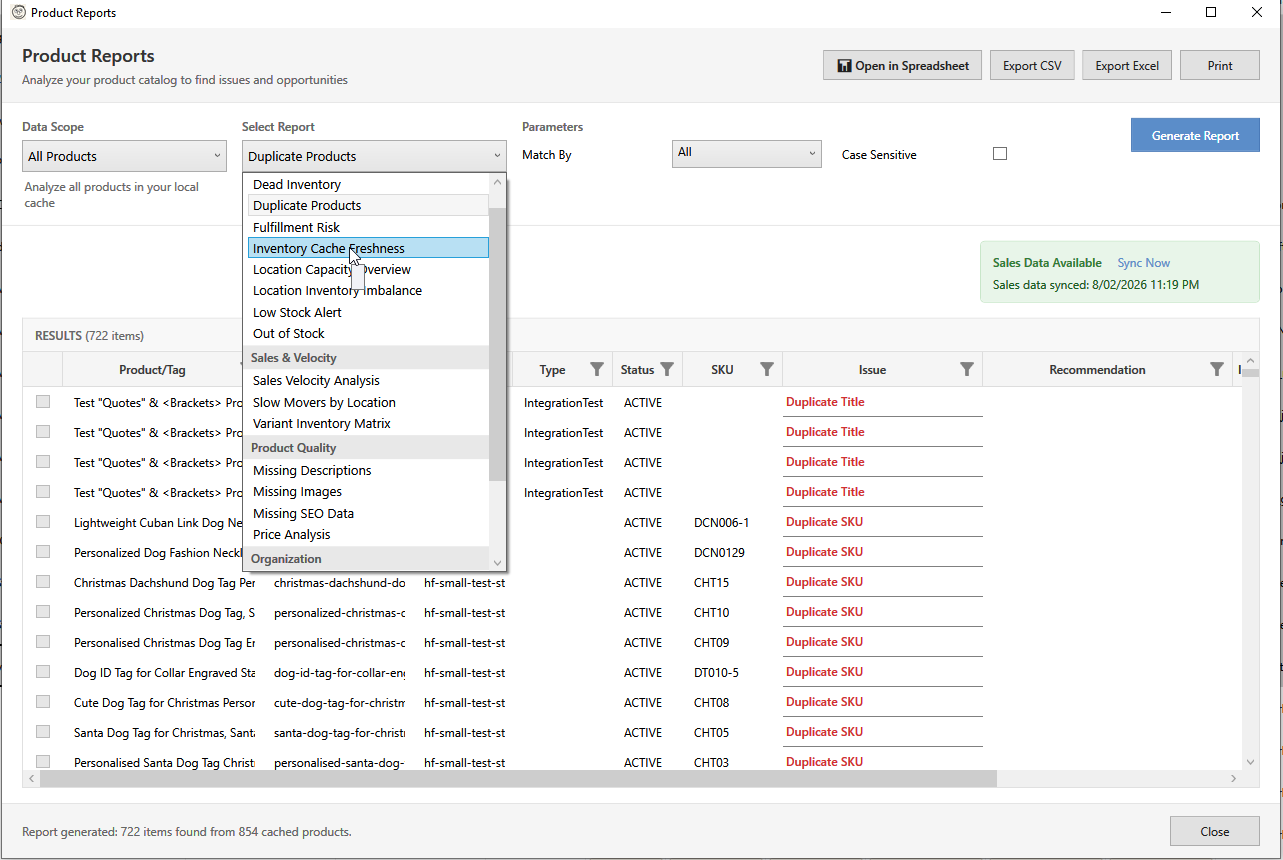The width and height of the screenshot is (1283, 860).
Task: Open the Data Scope dropdown
Action: tap(123, 155)
